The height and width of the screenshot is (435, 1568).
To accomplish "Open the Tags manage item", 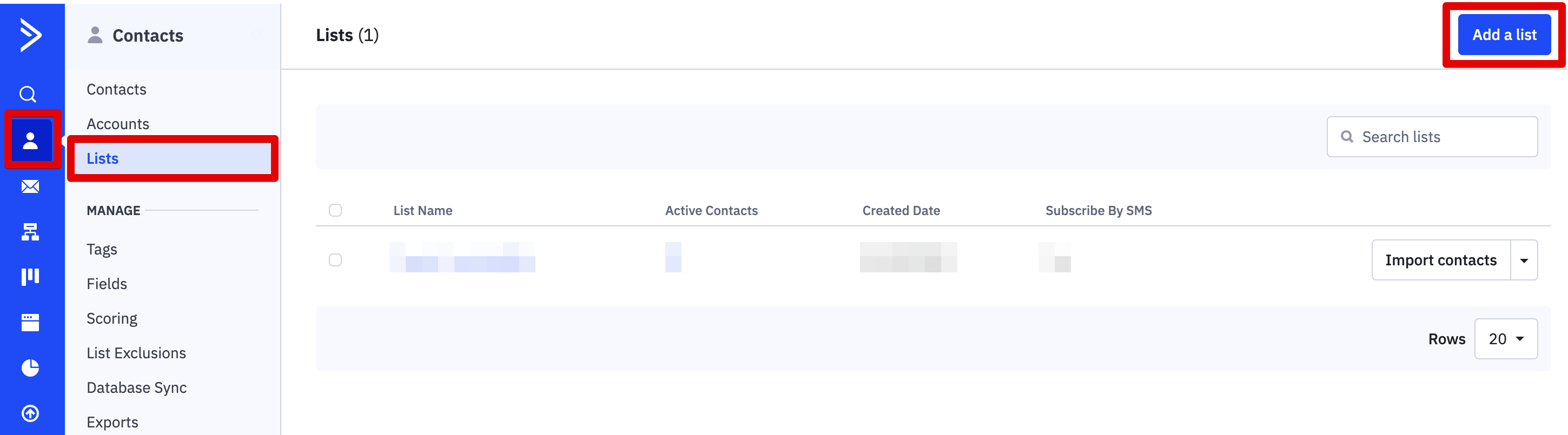I will click(x=102, y=250).
